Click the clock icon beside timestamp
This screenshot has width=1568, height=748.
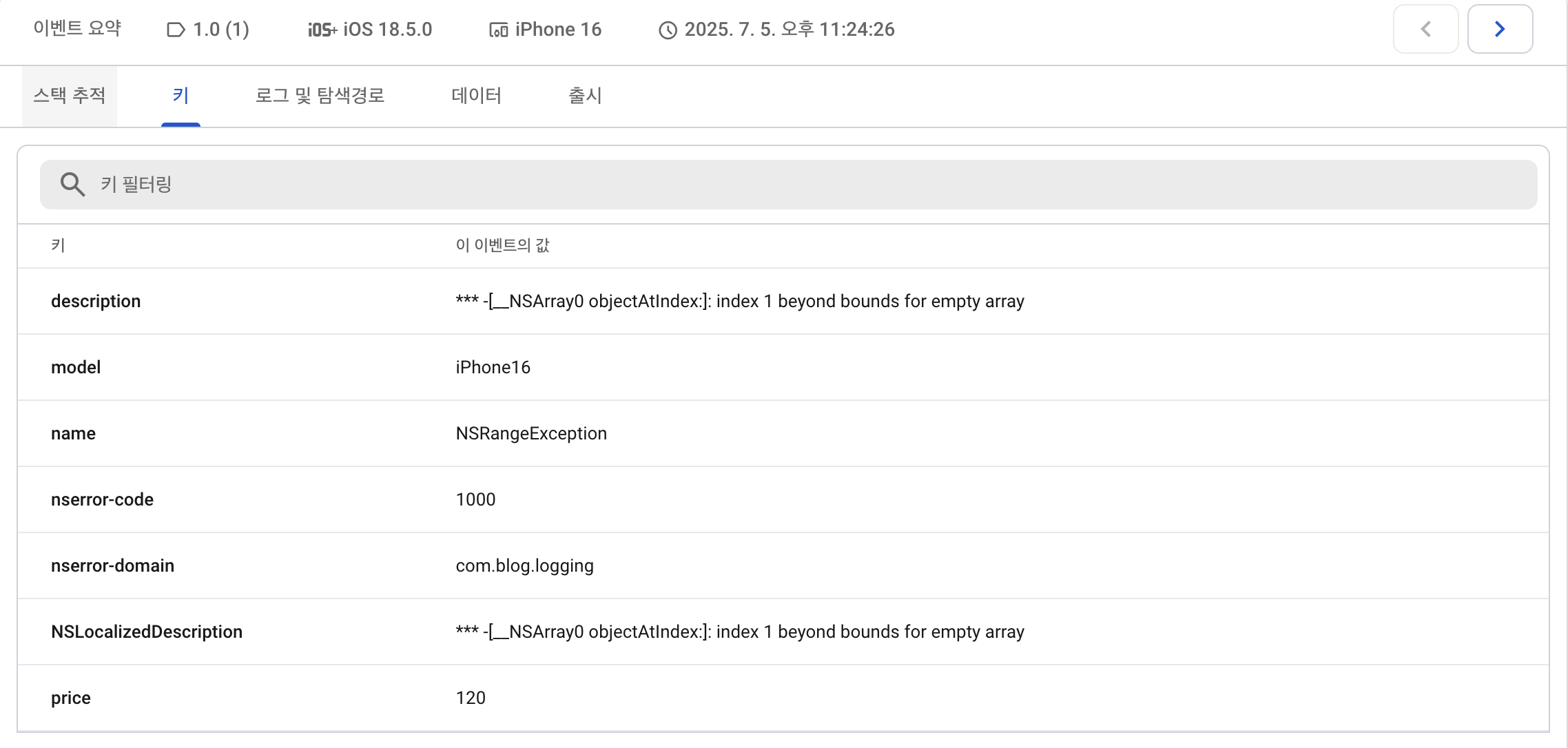point(668,30)
